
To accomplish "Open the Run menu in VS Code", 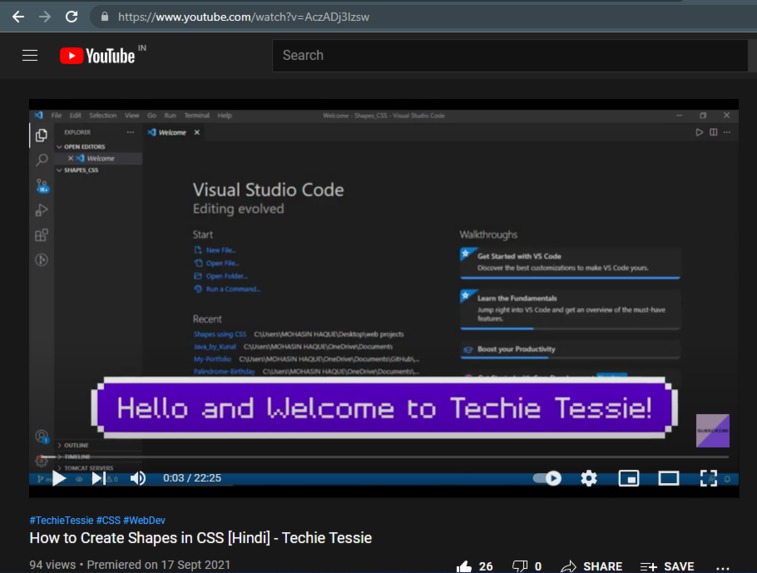I will [170, 115].
